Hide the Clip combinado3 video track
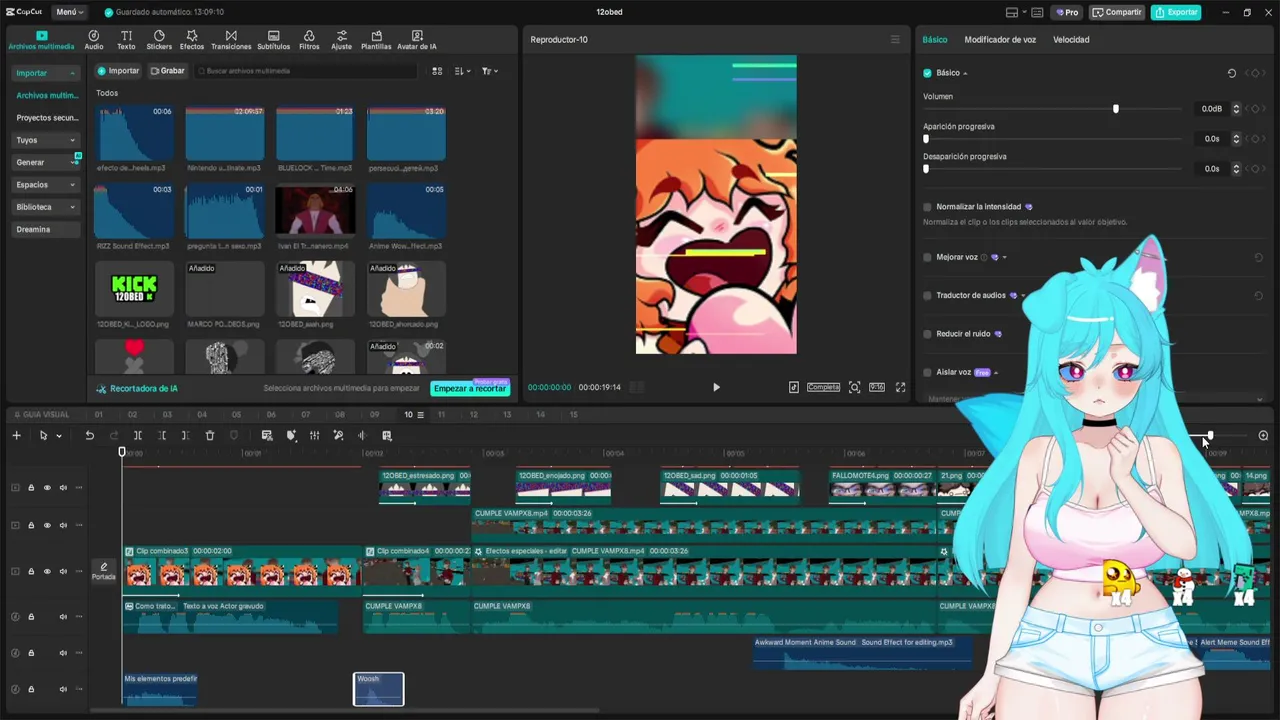 [47, 572]
